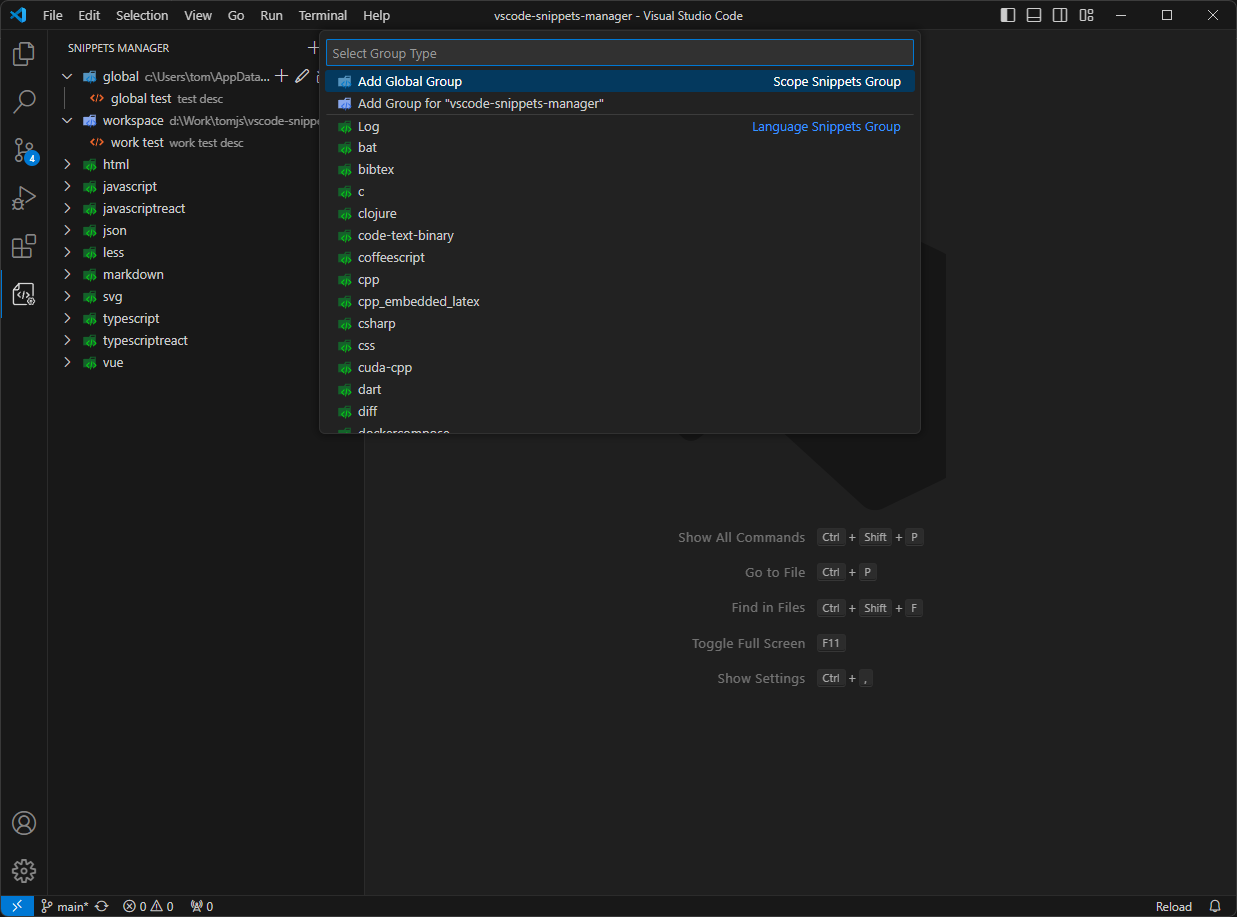Expand the html snippets group
Image resolution: width=1237 pixels, height=917 pixels.
68,164
